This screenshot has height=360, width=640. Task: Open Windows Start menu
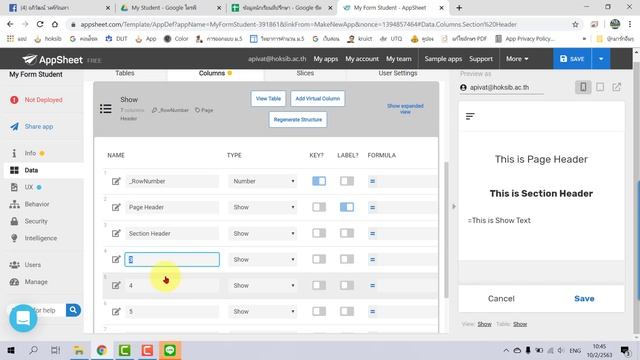[11, 350]
